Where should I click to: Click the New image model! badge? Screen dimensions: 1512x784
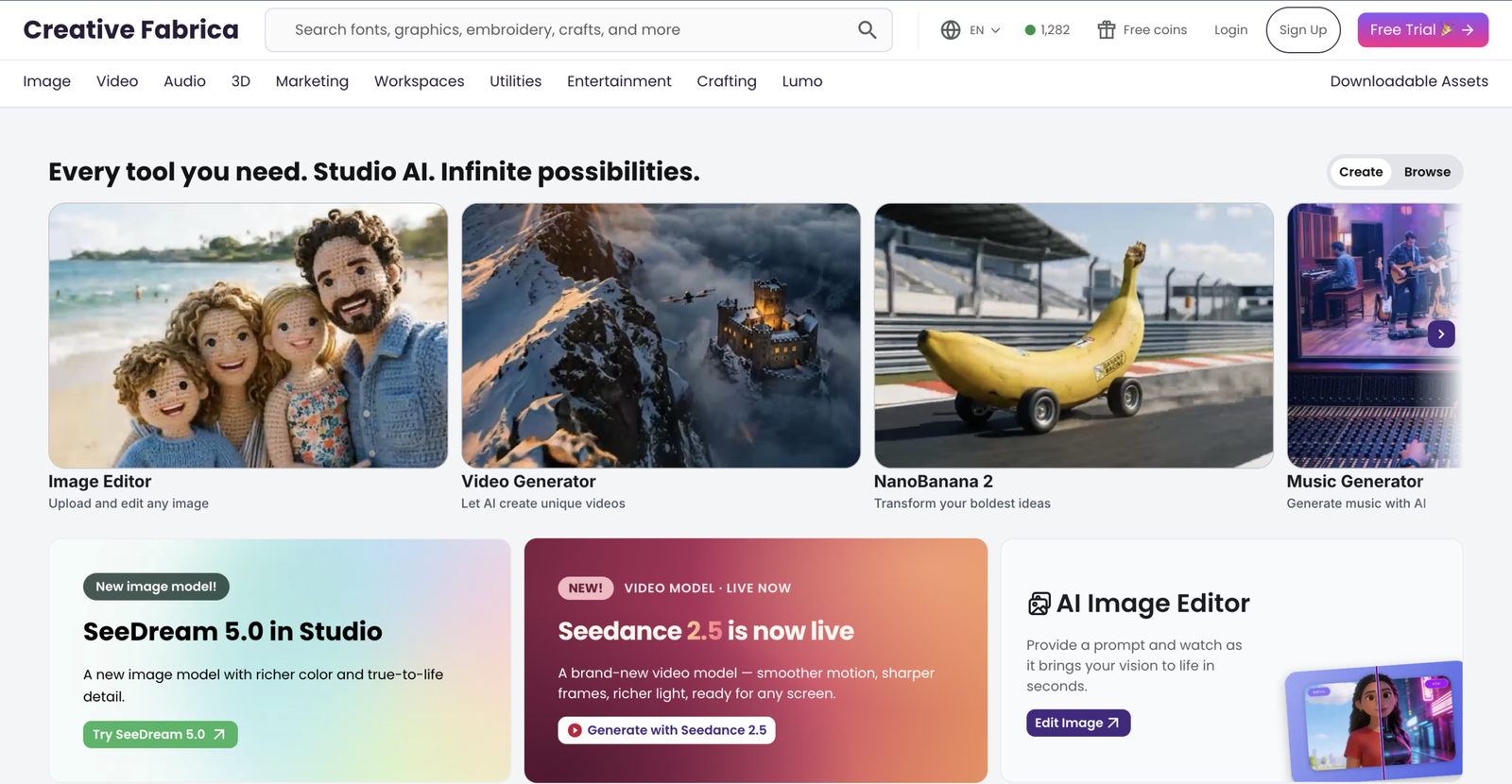[x=156, y=587]
